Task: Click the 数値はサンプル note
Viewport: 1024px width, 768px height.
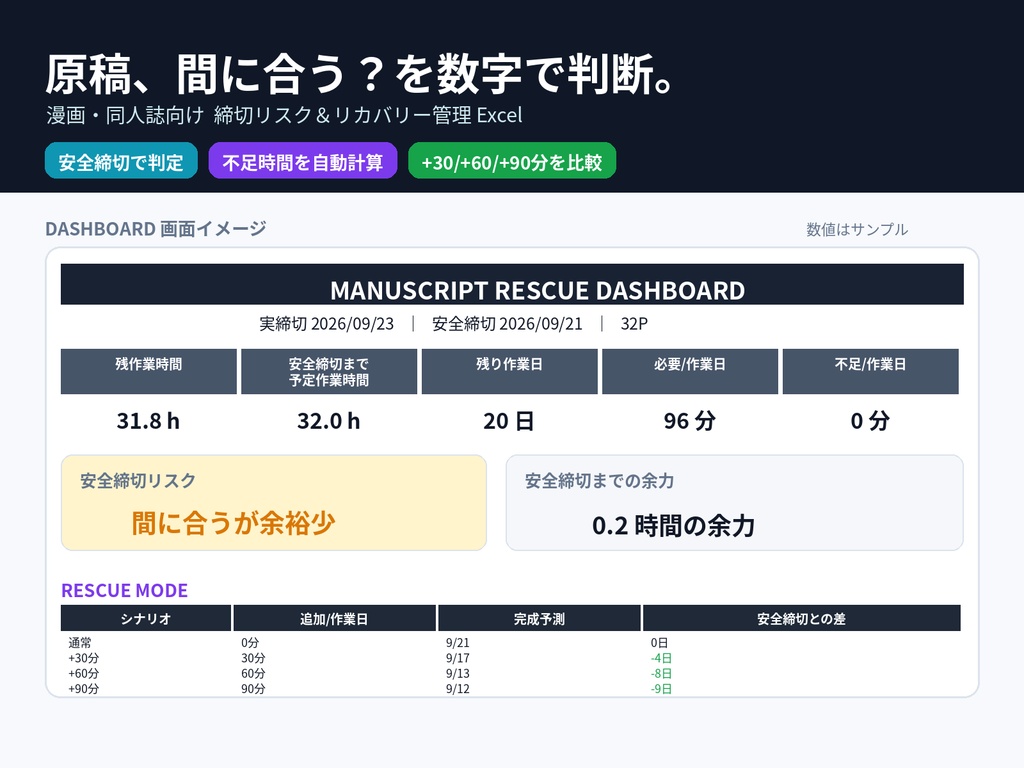Action: pos(857,229)
